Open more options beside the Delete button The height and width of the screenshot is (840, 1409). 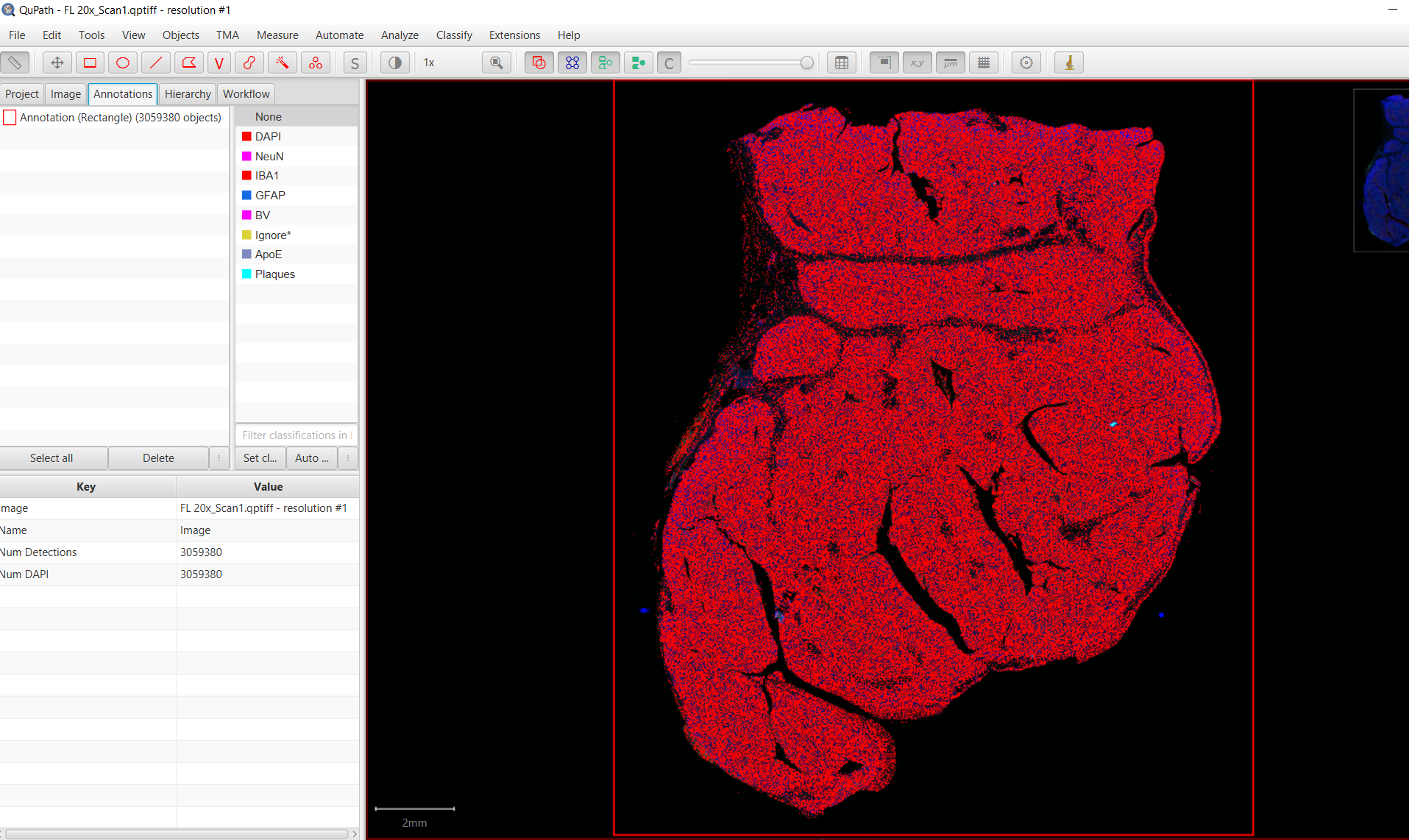(219, 458)
